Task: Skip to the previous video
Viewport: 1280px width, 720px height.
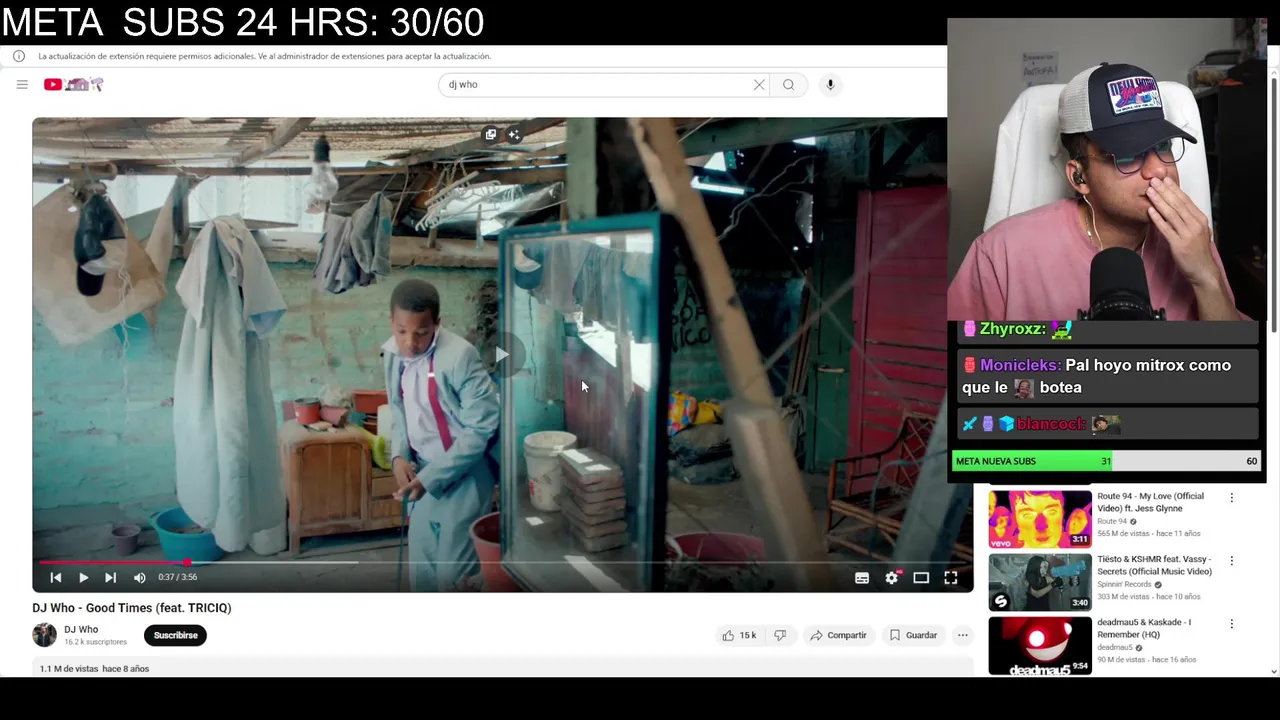Action: tap(56, 577)
